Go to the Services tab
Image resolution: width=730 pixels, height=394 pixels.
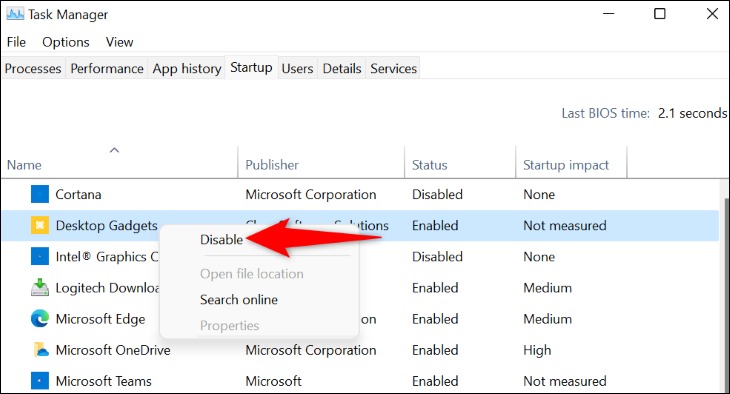pyautogui.click(x=393, y=68)
